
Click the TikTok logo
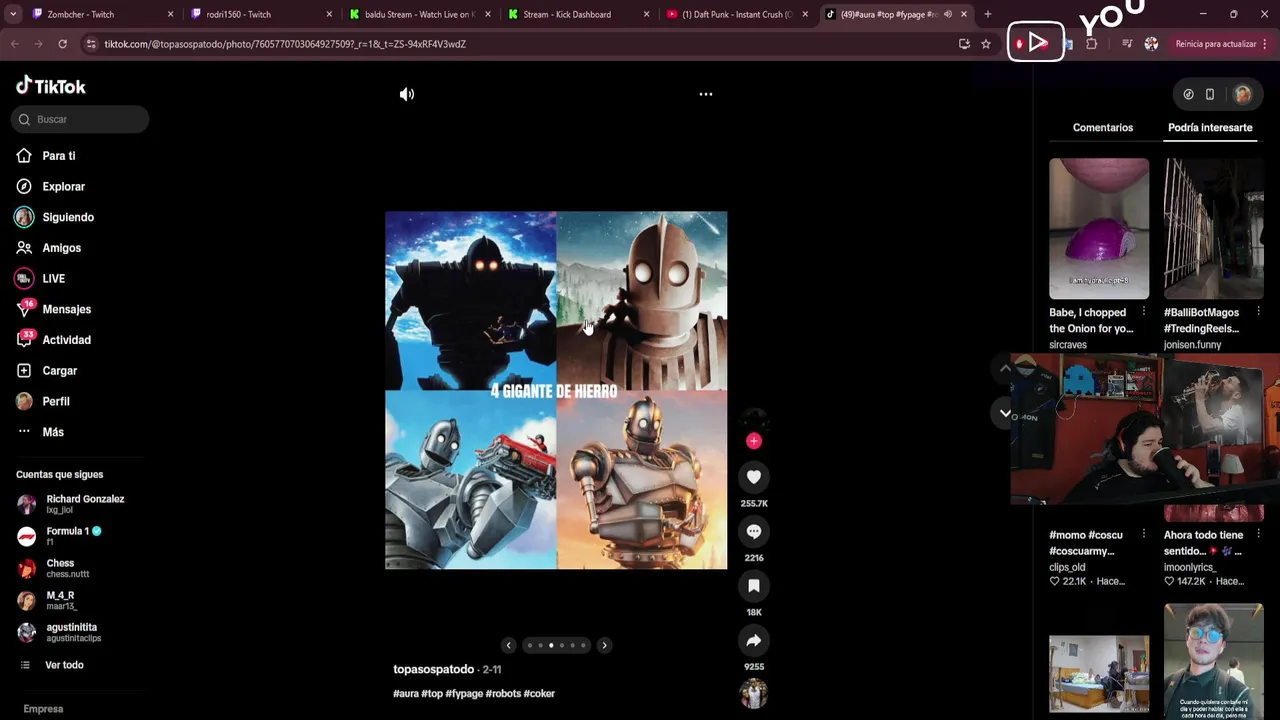(51, 86)
